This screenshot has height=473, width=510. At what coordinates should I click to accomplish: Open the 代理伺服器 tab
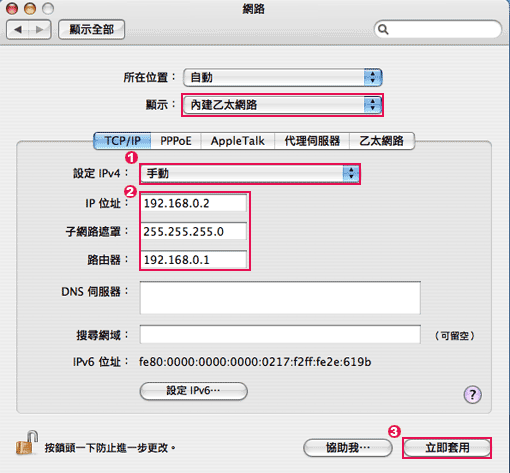click(312, 141)
